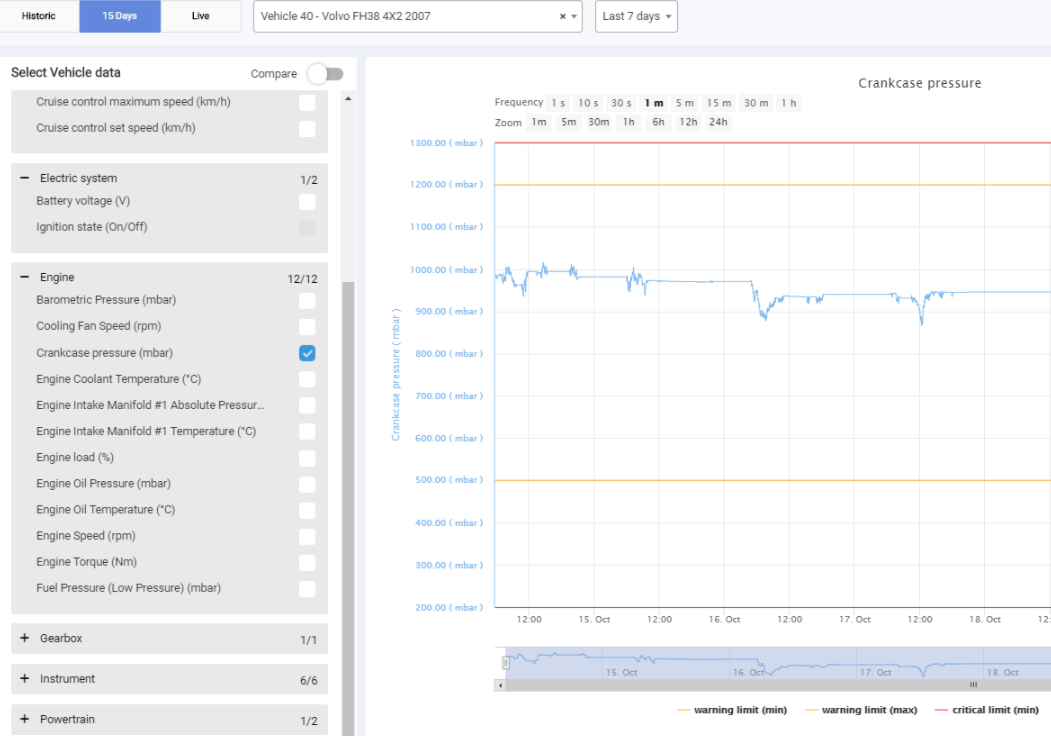Click the navigator left range handle
Screen dimensions: 1051x736
pyautogui.click(x=506, y=663)
